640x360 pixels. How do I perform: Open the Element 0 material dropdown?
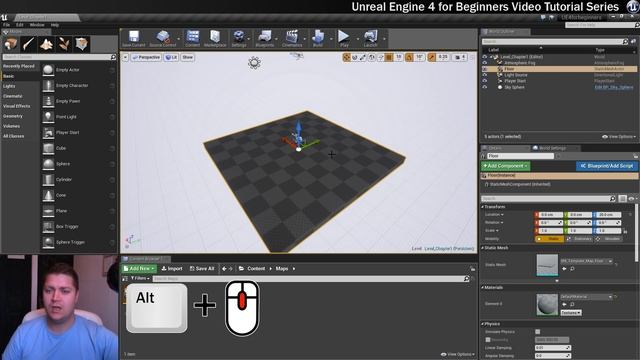click(x=587, y=297)
